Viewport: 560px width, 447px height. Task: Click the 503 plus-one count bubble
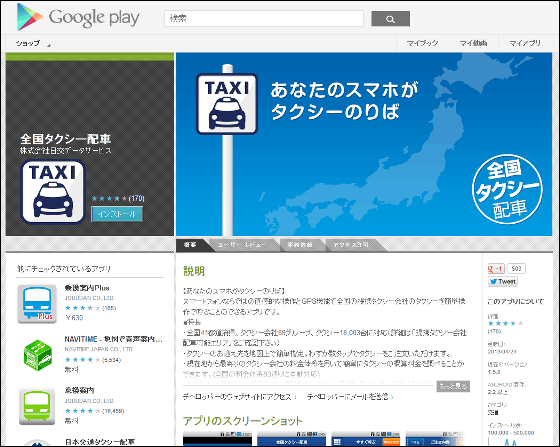pyautogui.click(x=516, y=268)
